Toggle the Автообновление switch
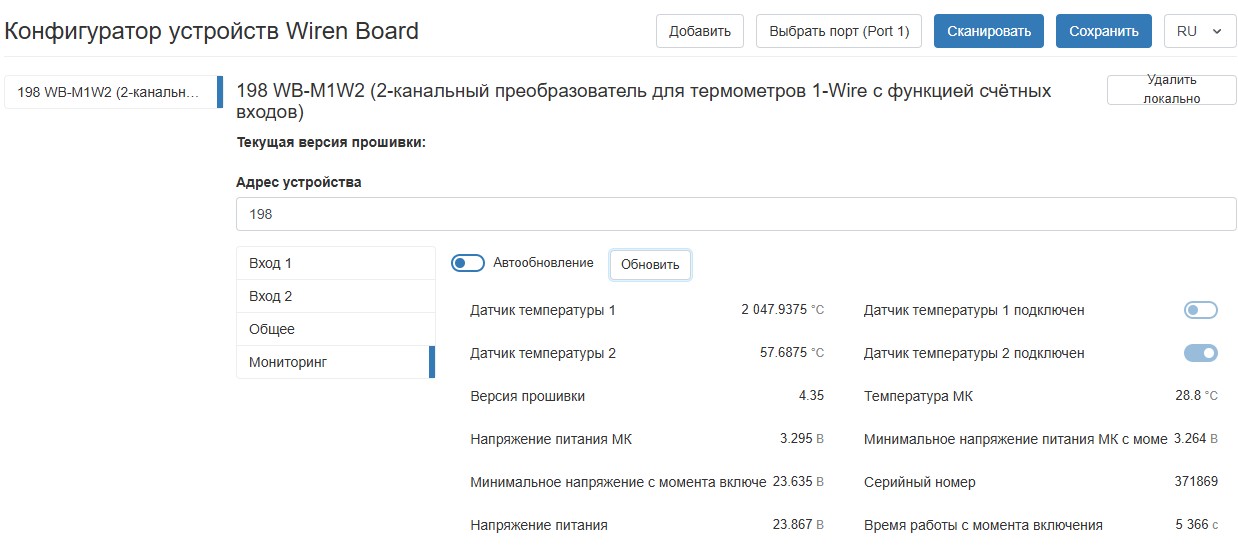 click(x=468, y=263)
